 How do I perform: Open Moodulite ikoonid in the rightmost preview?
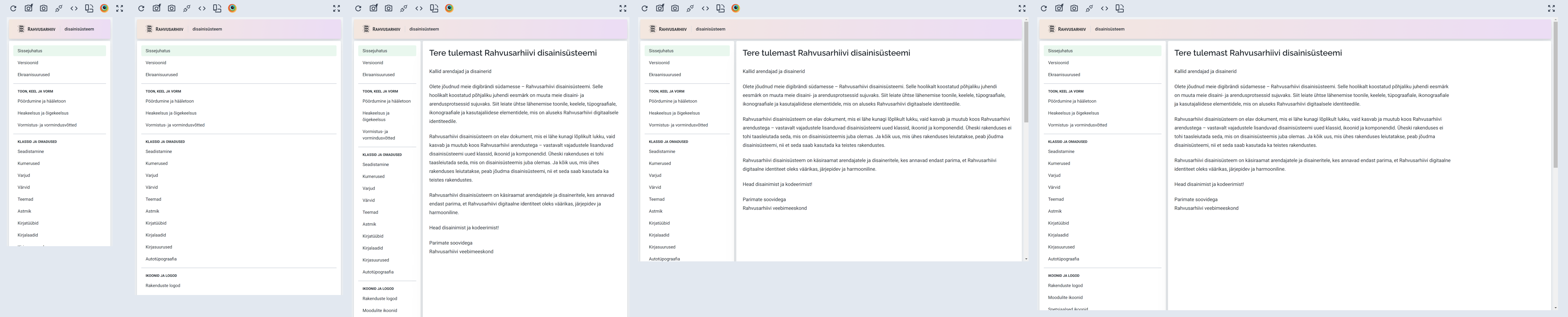pyautogui.click(x=1065, y=297)
